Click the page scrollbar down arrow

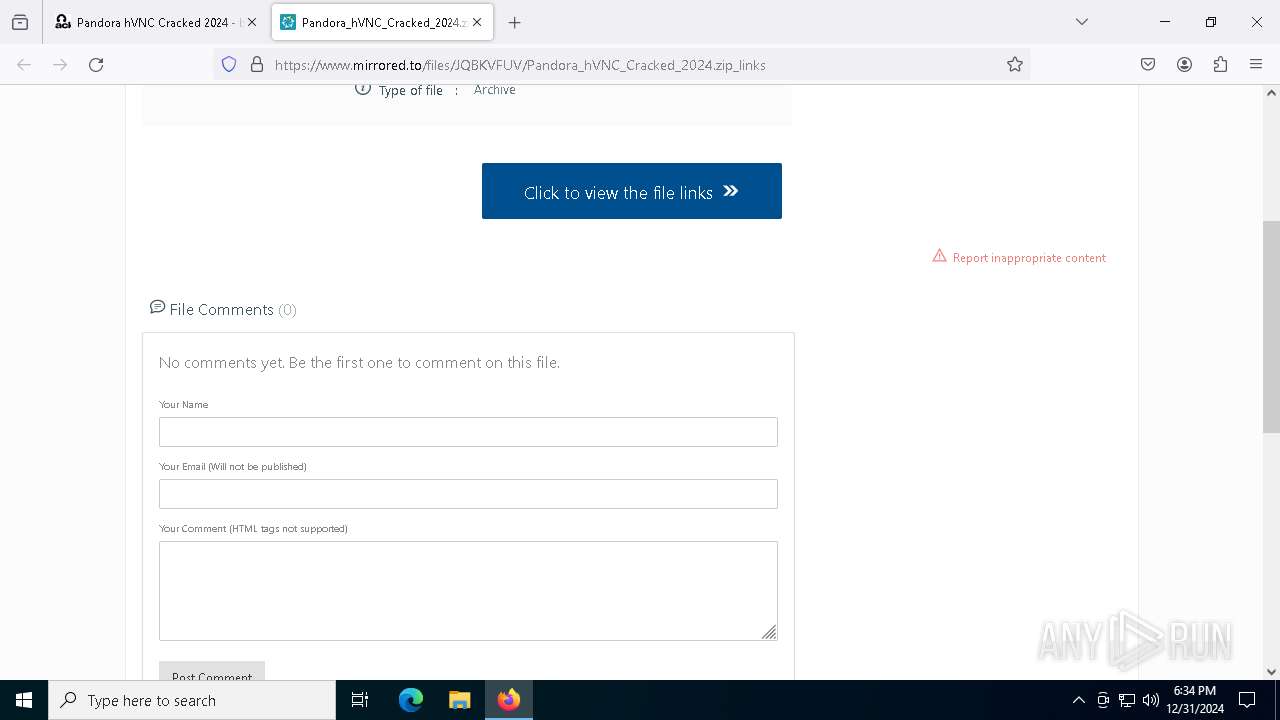(x=1271, y=672)
